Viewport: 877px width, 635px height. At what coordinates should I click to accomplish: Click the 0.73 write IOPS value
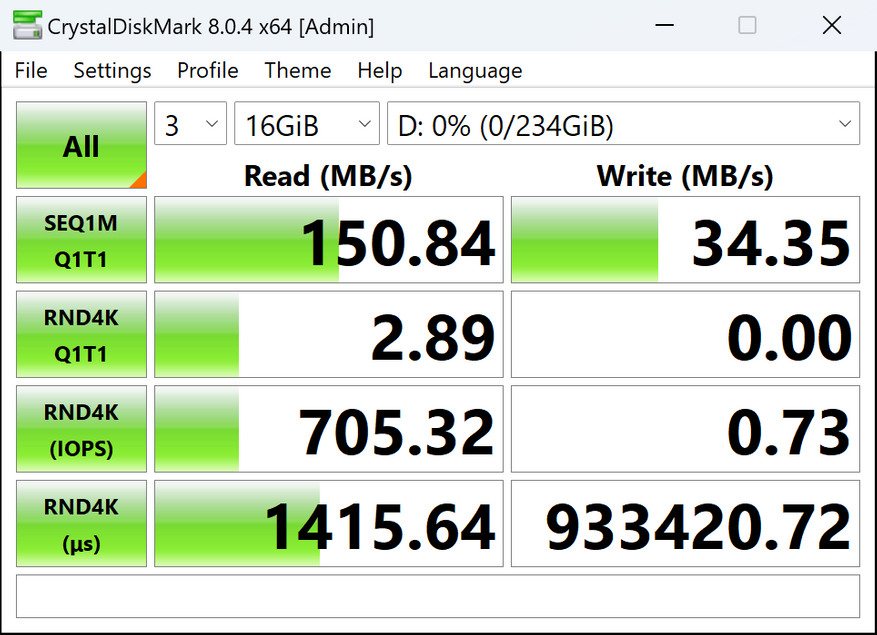(685, 429)
